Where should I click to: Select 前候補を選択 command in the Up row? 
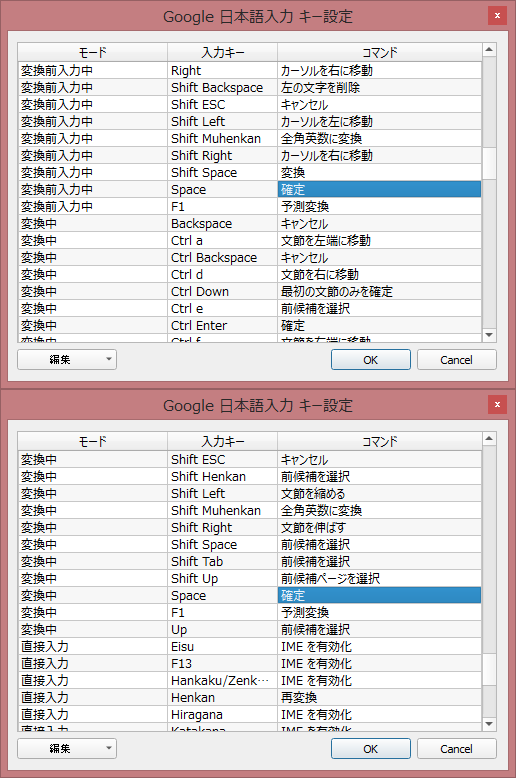[380, 629]
